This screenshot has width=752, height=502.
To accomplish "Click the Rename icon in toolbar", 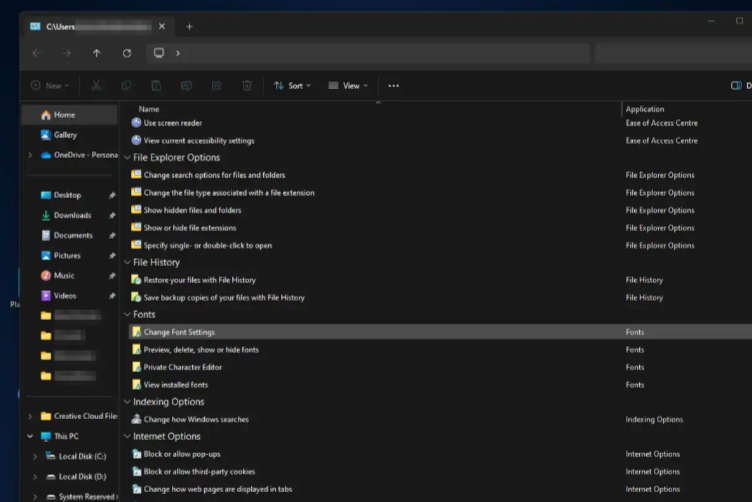I will [x=187, y=86].
